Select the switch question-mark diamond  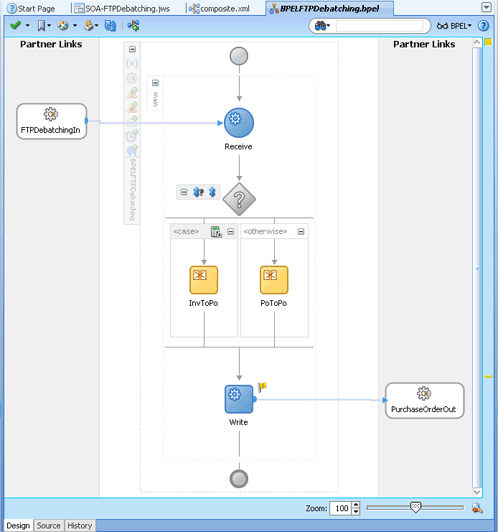(239, 199)
